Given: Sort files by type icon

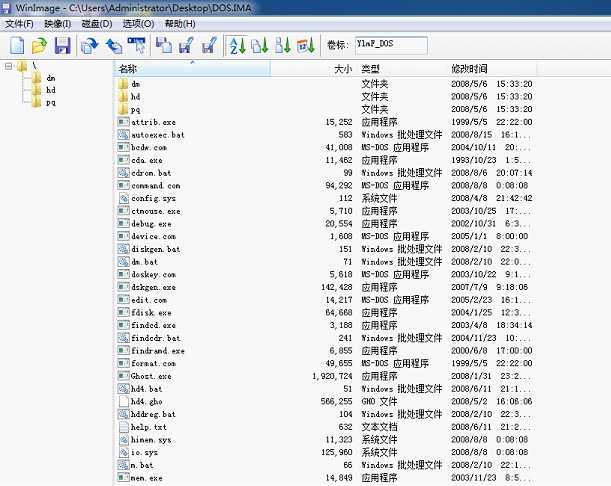Looking at the screenshot, I should [260, 46].
